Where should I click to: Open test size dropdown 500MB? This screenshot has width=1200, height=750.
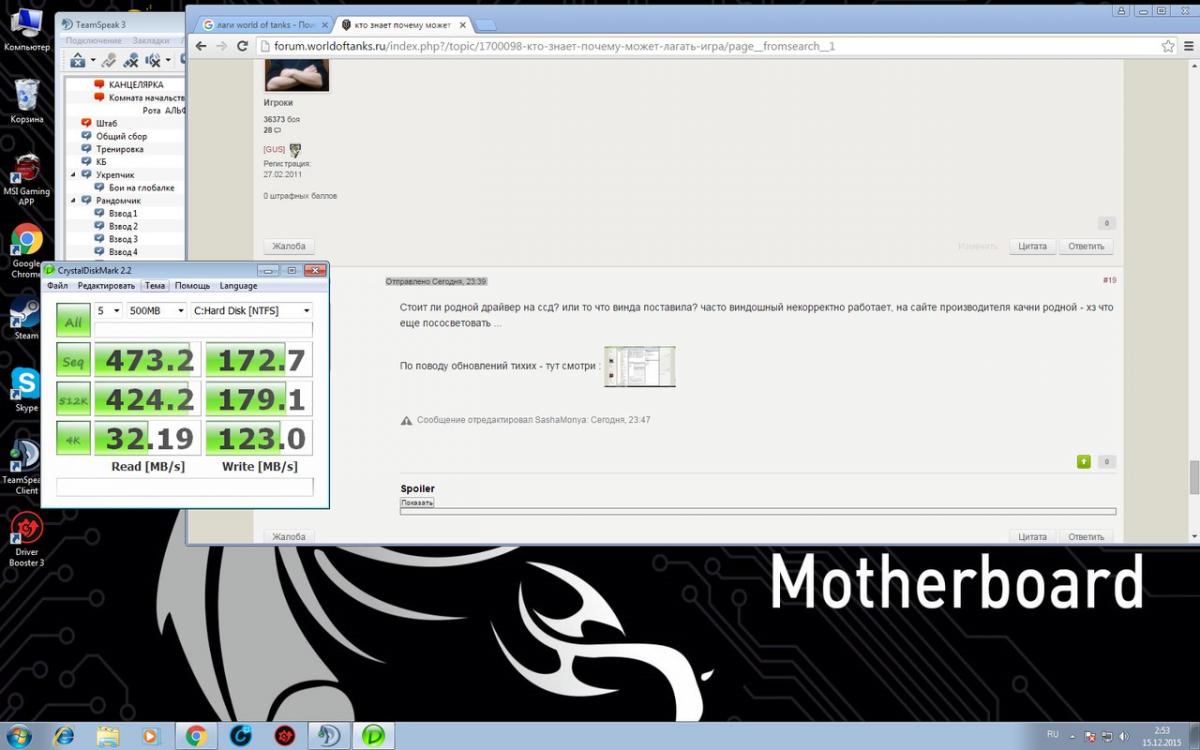coord(156,311)
